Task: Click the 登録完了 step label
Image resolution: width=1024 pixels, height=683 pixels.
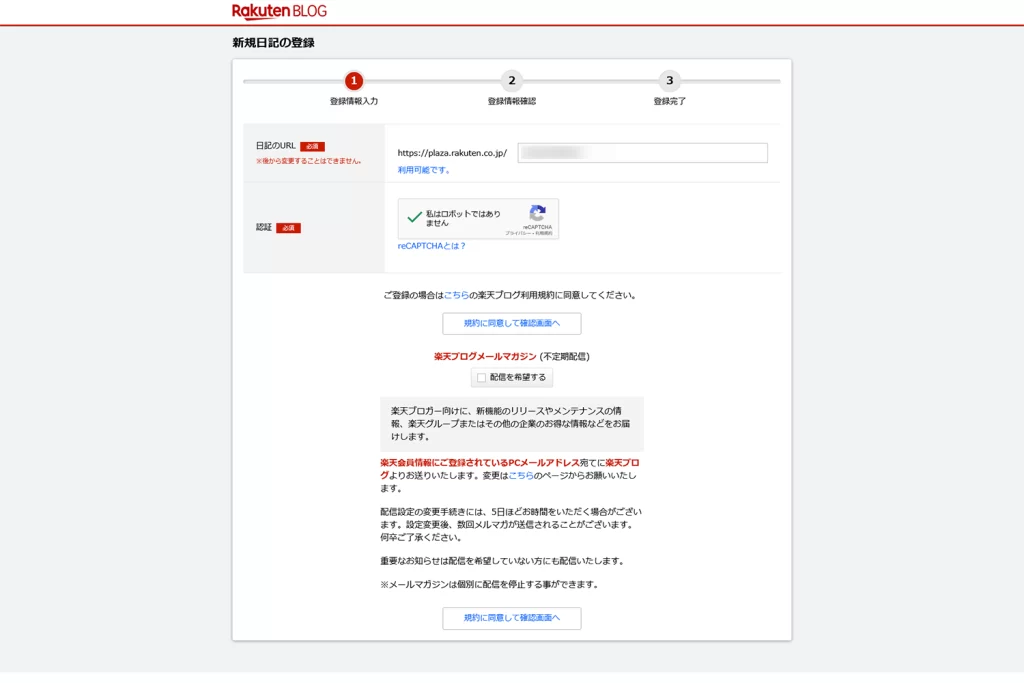Action: point(669,101)
